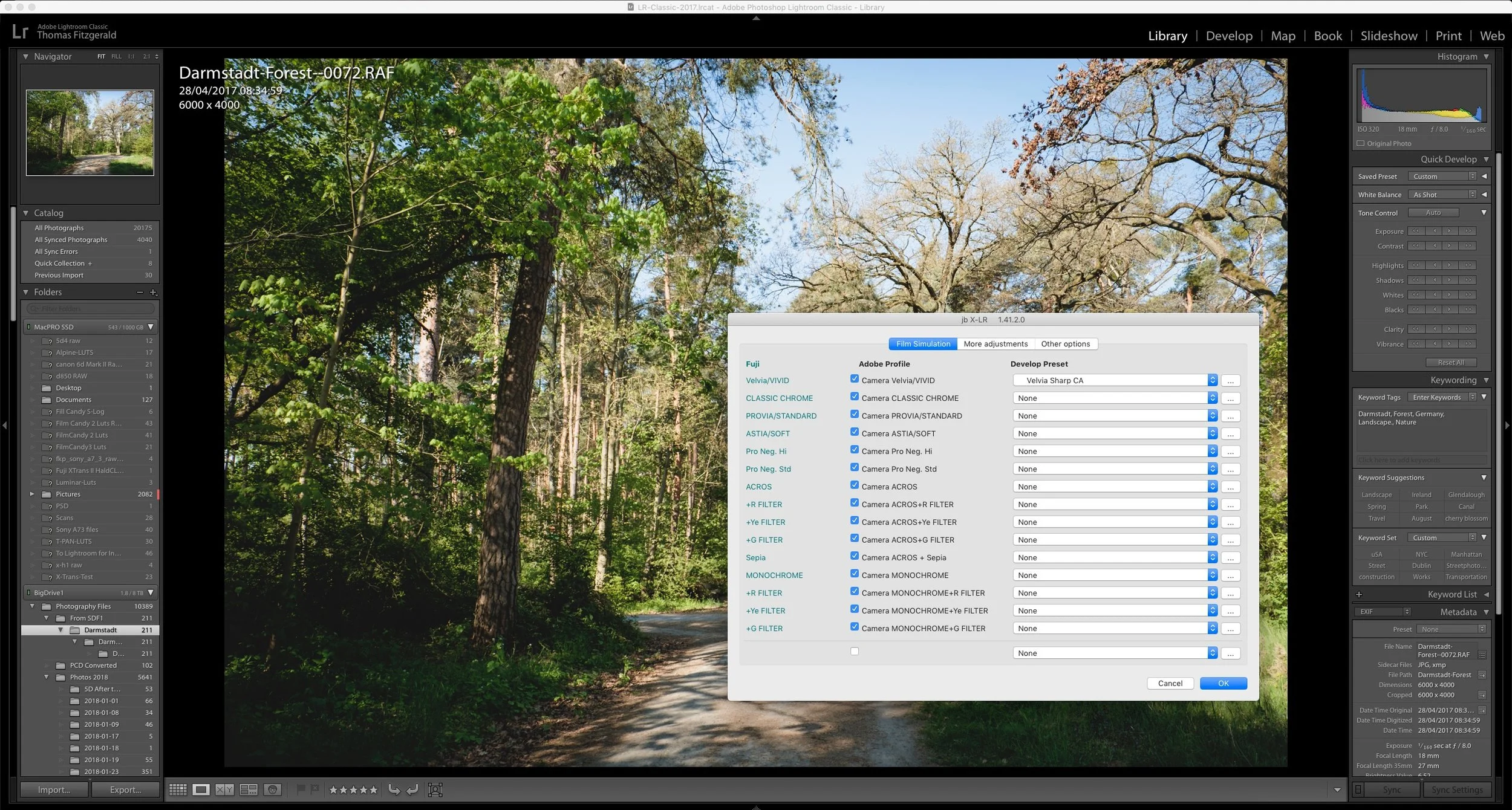
Task: Select Loupe view icon in toolbar
Action: tap(201, 789)
